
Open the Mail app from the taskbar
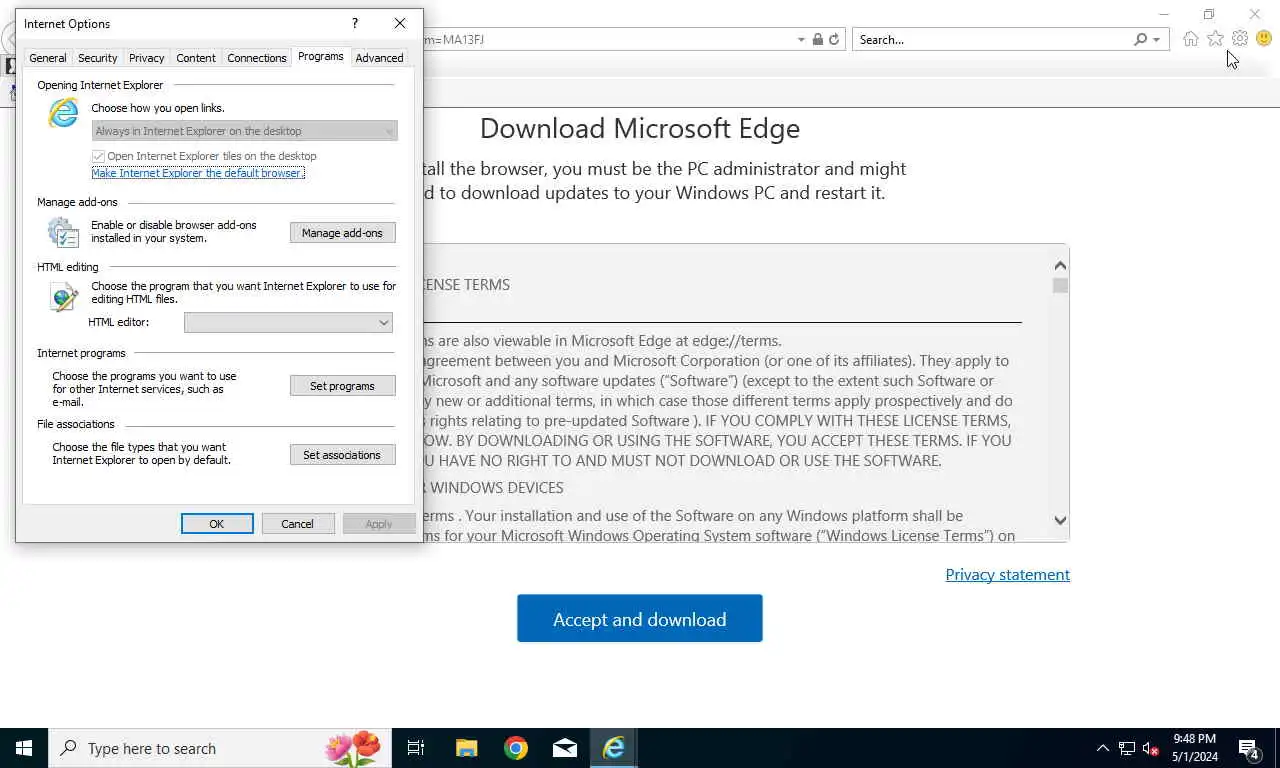point(565,748)
